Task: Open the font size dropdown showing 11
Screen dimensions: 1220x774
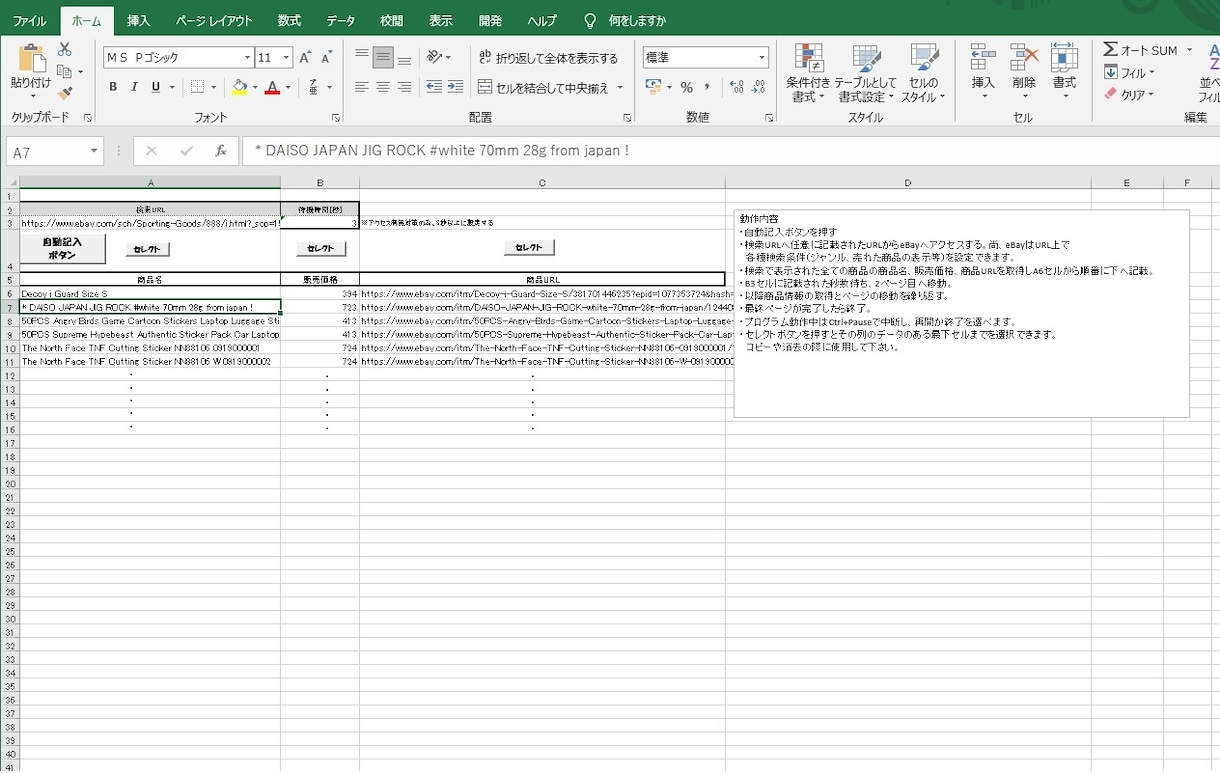Action: [286, 58]
